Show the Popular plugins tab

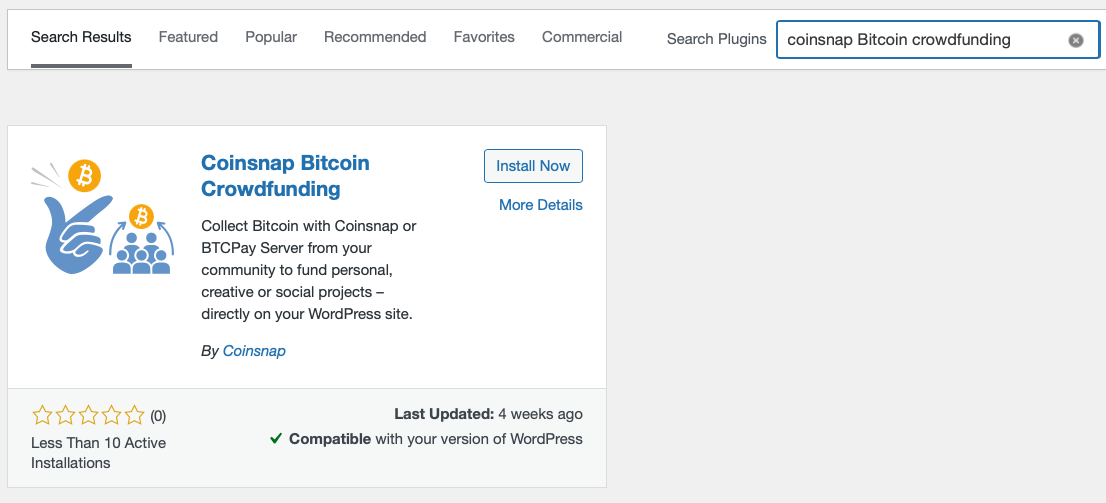[x=271, y=37]
